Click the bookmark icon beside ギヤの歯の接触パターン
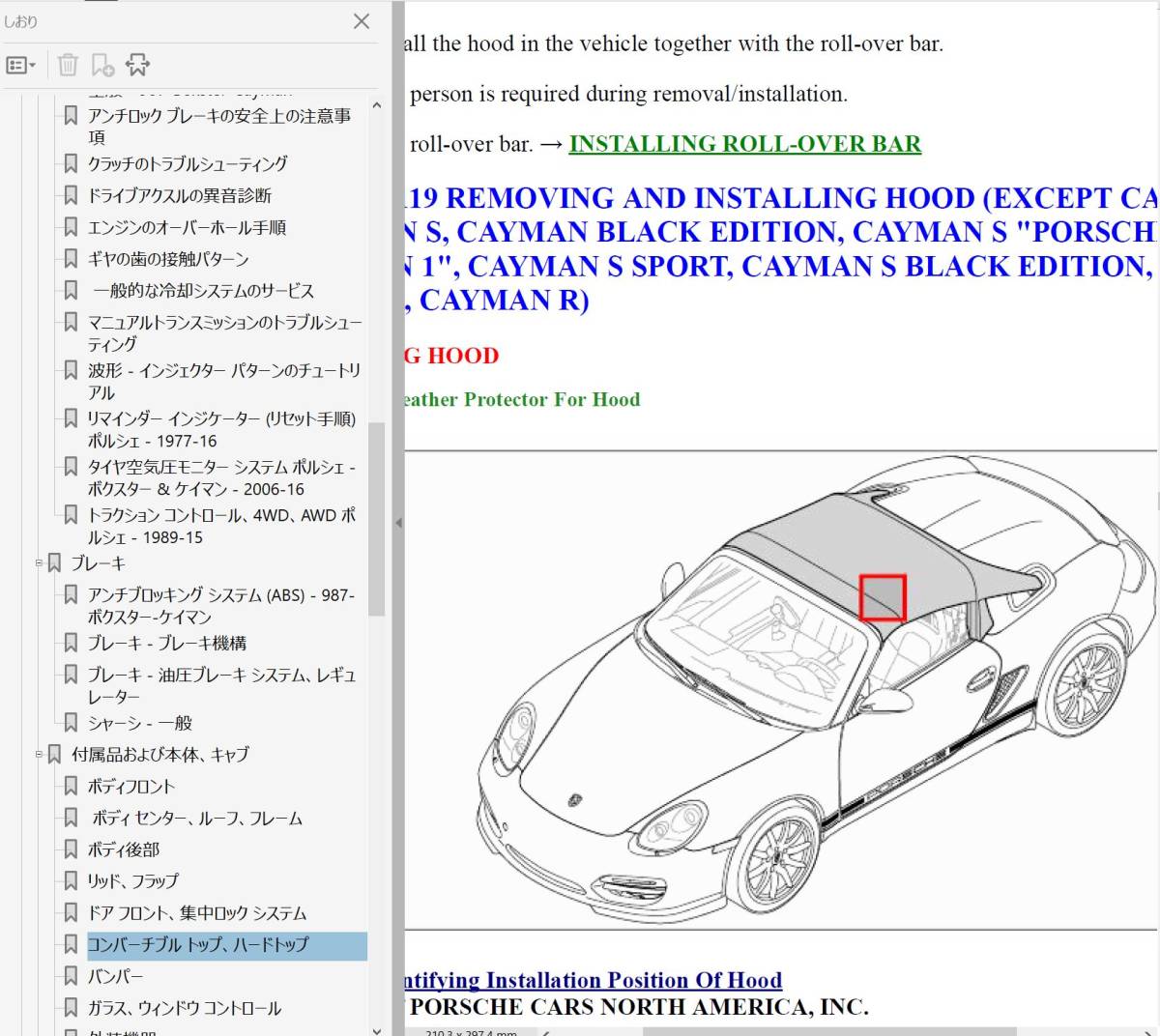The width and height of the screenshot is (1160, 1036). click(71, 258)
